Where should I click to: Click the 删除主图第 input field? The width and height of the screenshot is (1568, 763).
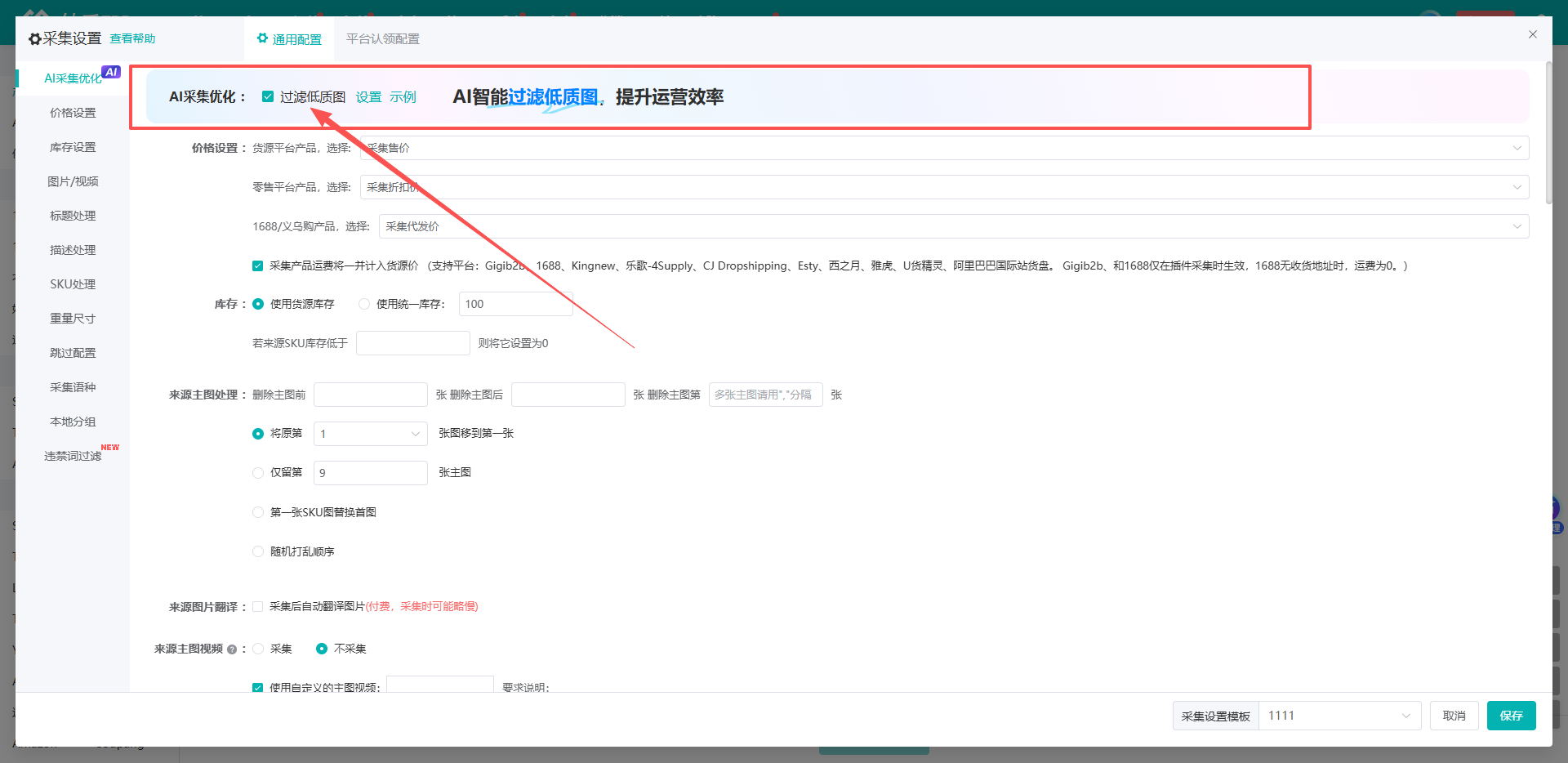(x=766, y=395)
